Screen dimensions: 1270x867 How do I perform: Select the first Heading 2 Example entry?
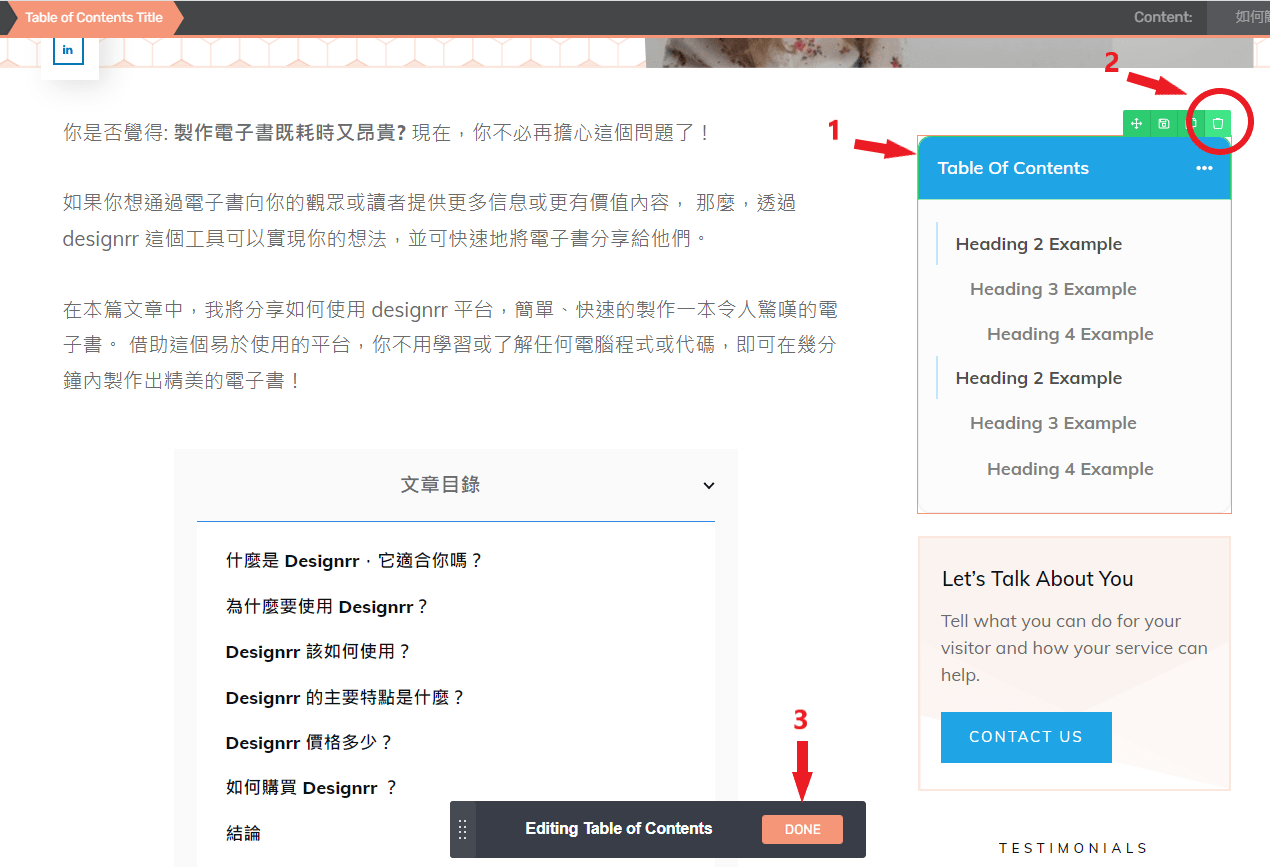1039,244
